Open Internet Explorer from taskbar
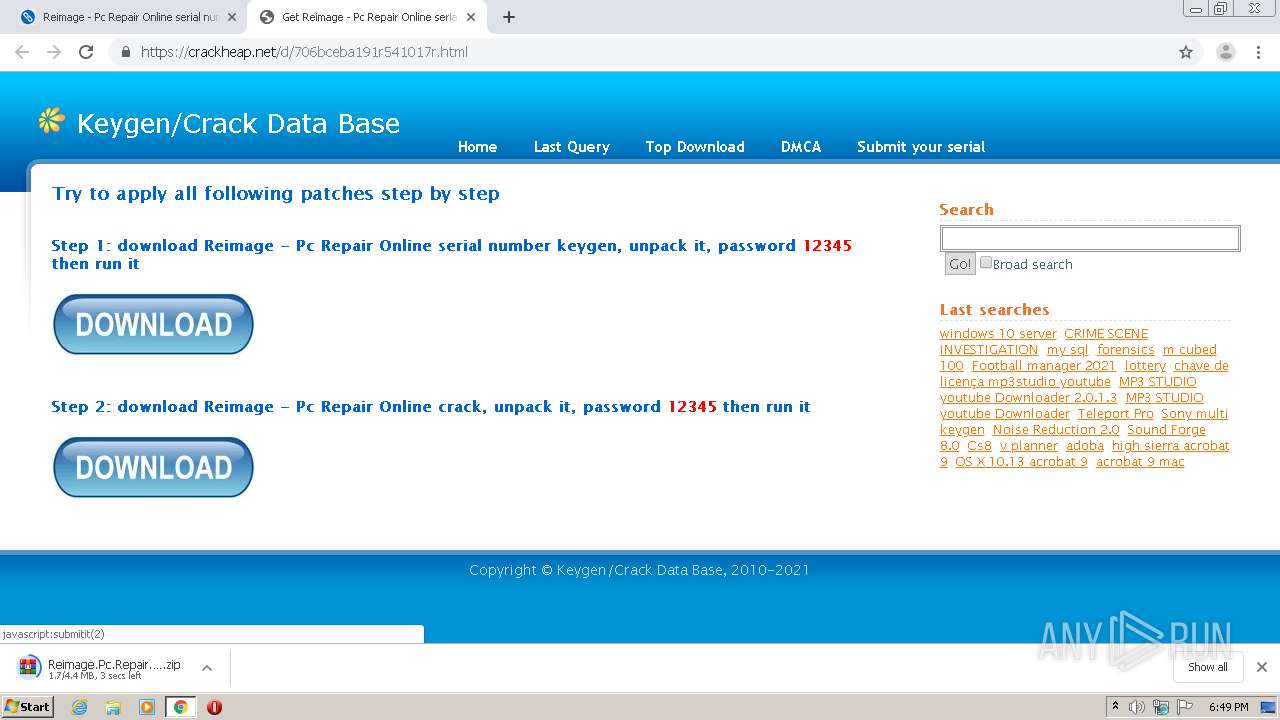The image size is (1280, 720). (x=79, y=707)
